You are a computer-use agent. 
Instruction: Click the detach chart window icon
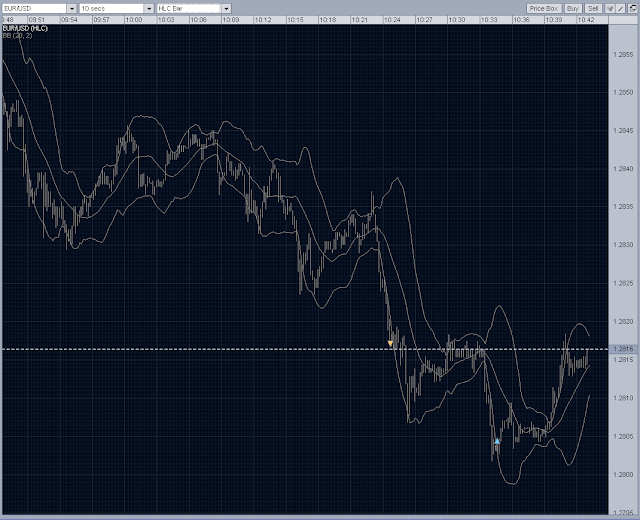coord(632,8)
